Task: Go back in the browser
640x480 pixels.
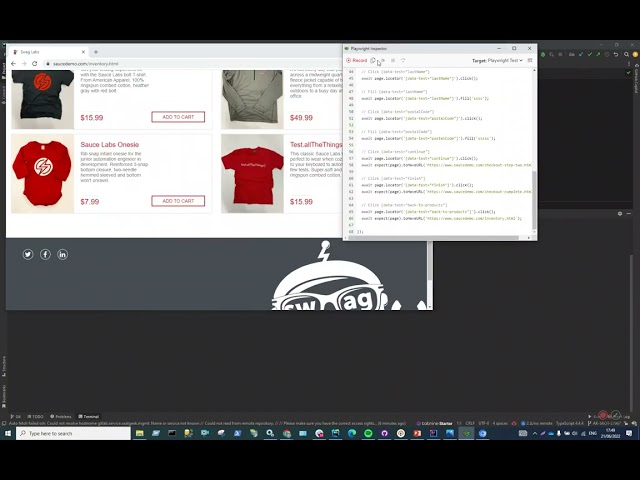Action: (13, 64)
